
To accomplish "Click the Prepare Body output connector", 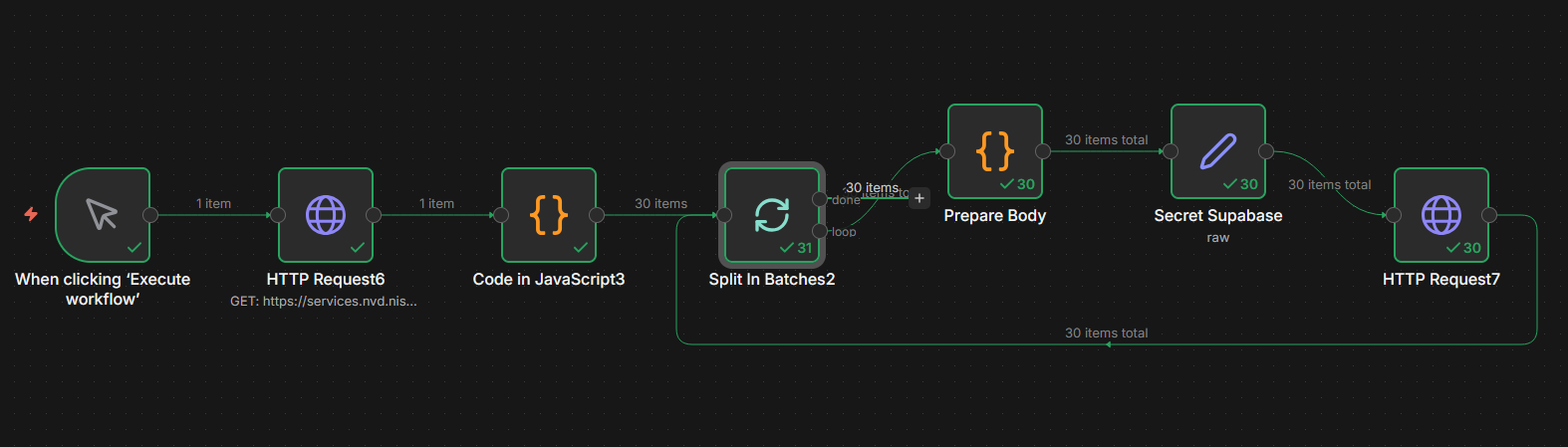I will point(1043,151).
